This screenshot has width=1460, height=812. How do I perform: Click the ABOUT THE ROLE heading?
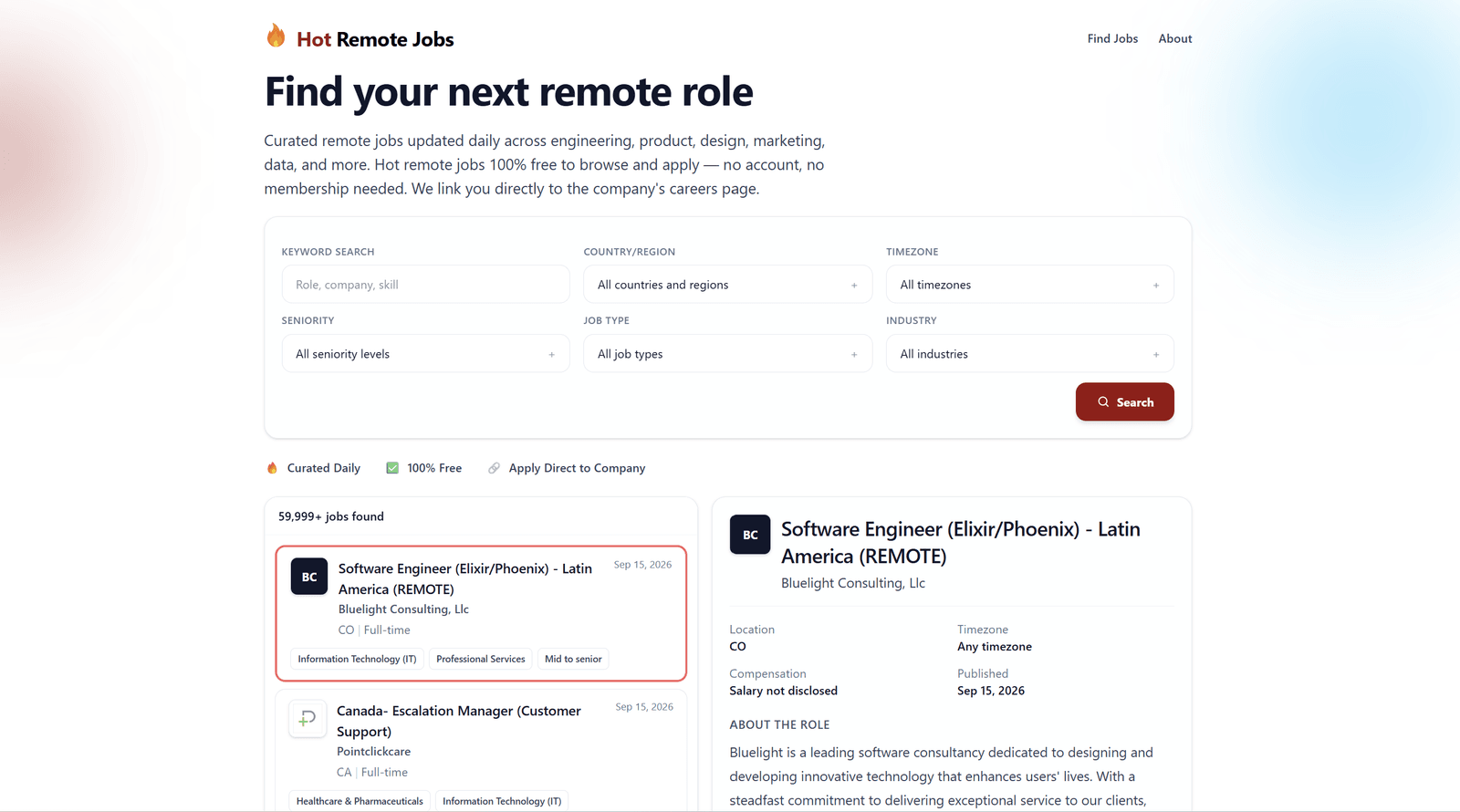pyautogui.click(x=779, y=724)
